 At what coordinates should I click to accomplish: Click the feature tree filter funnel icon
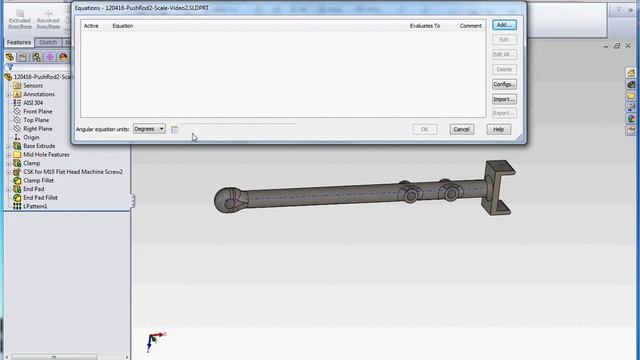(x=10, y=67)
